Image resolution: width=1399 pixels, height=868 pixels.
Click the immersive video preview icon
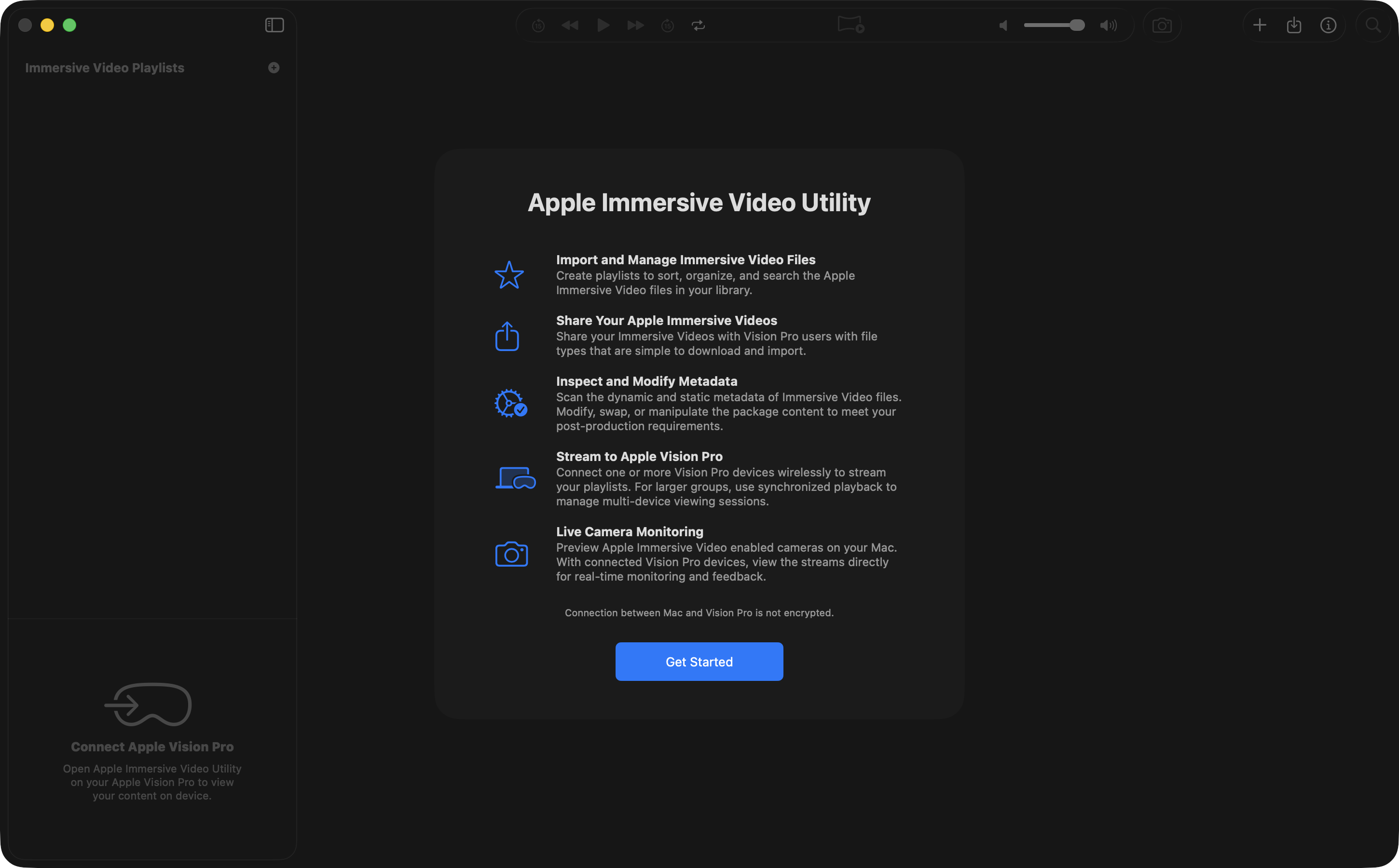pos(850,25)
